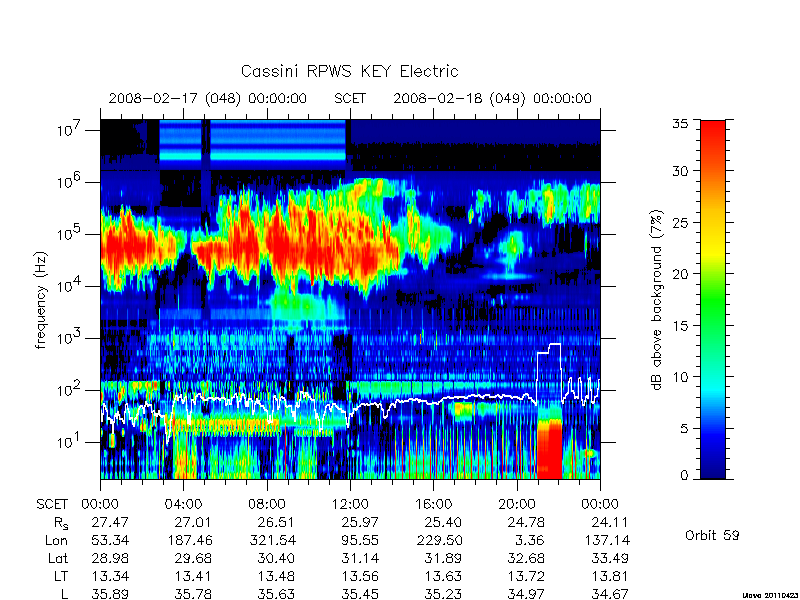The image size is (800, 600).
Task: Click the 'L' row label
Action: (64, 594)
